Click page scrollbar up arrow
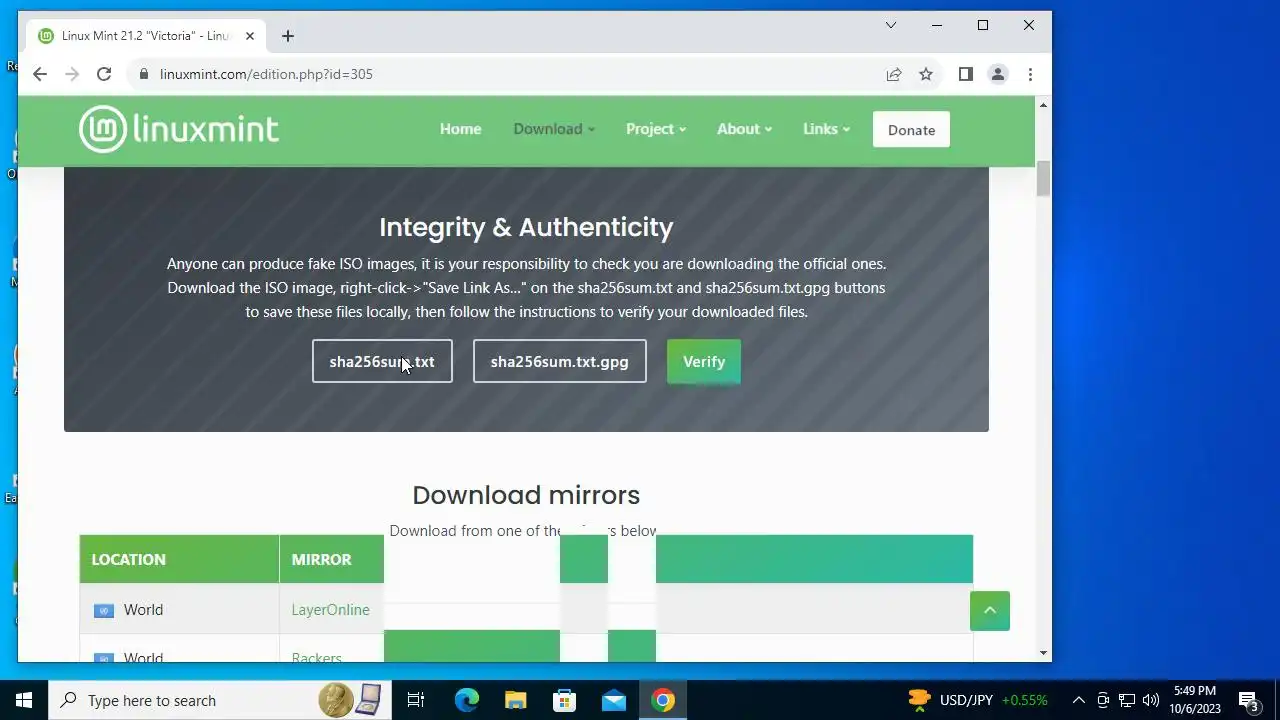Screen dimensions: 1280x720 pos(1044,105)
